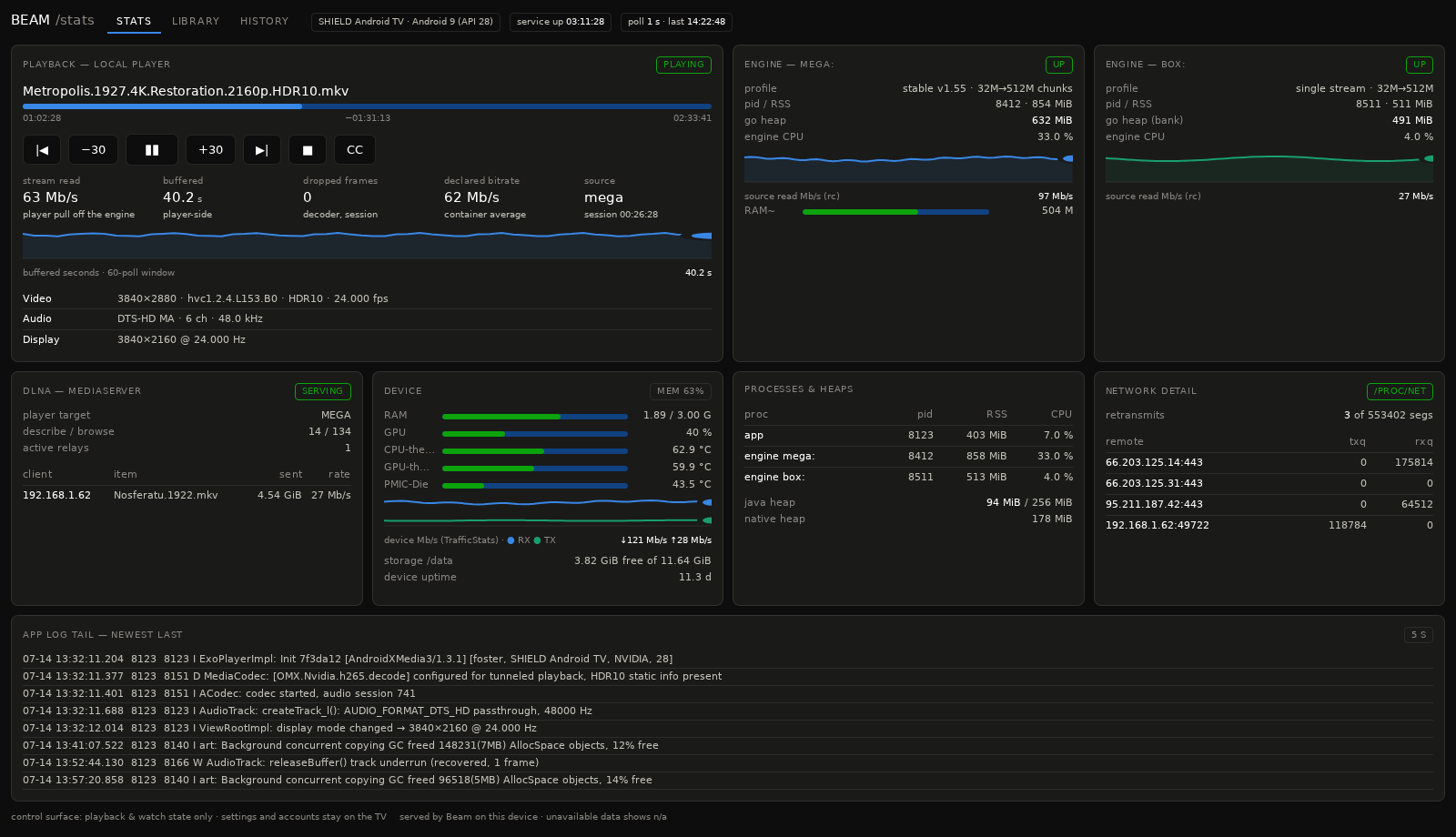Select the 'engine box:' process row

908,477
